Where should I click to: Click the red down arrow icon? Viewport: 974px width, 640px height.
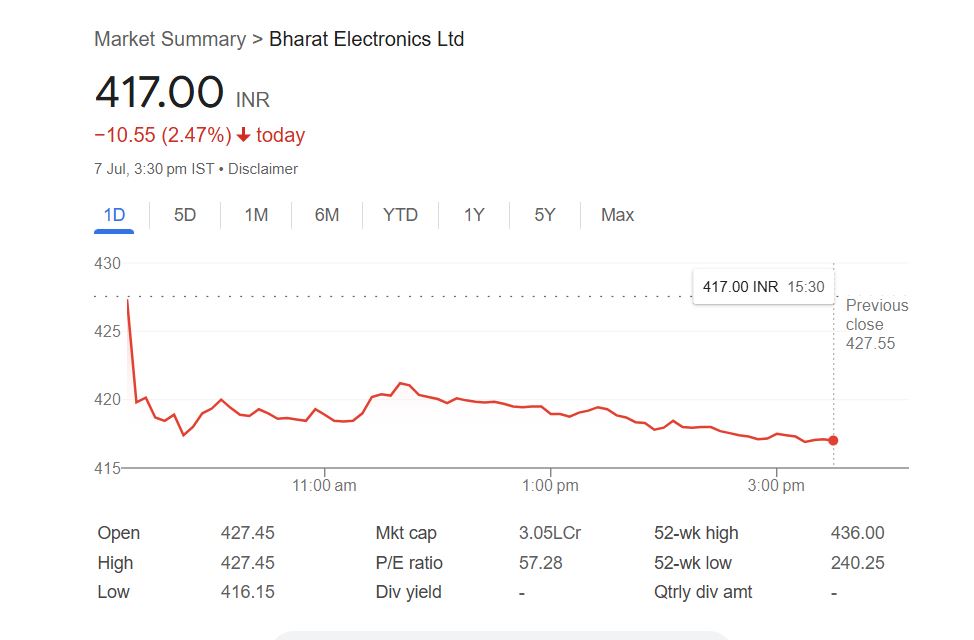(243, 135)
